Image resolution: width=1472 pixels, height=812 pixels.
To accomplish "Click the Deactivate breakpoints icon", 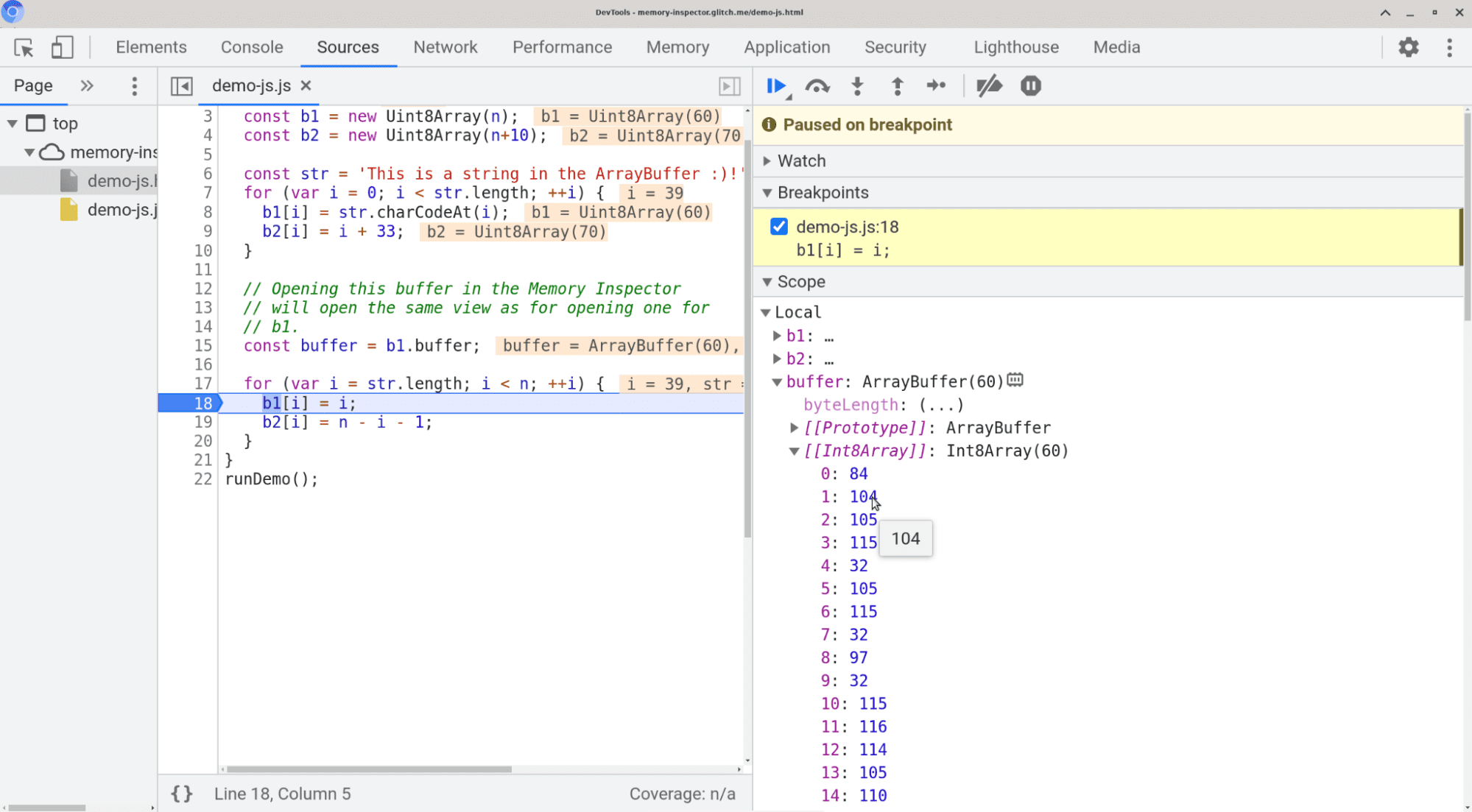I will click(x=989, y=86).
